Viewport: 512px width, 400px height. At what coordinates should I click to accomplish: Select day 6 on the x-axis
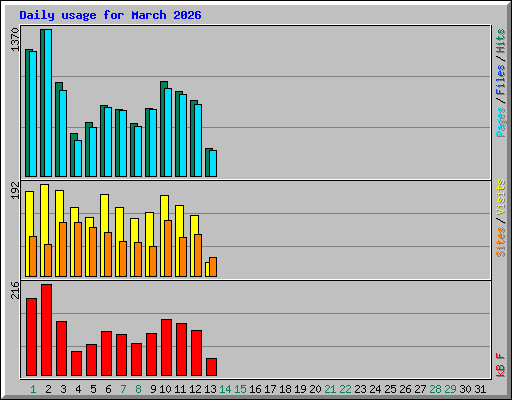[108, 389]
